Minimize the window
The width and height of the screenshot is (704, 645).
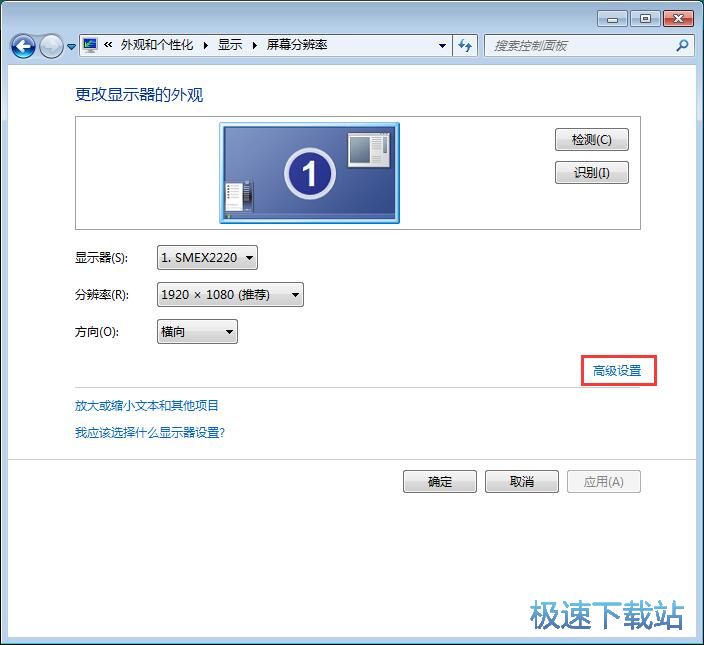[612, 19]
